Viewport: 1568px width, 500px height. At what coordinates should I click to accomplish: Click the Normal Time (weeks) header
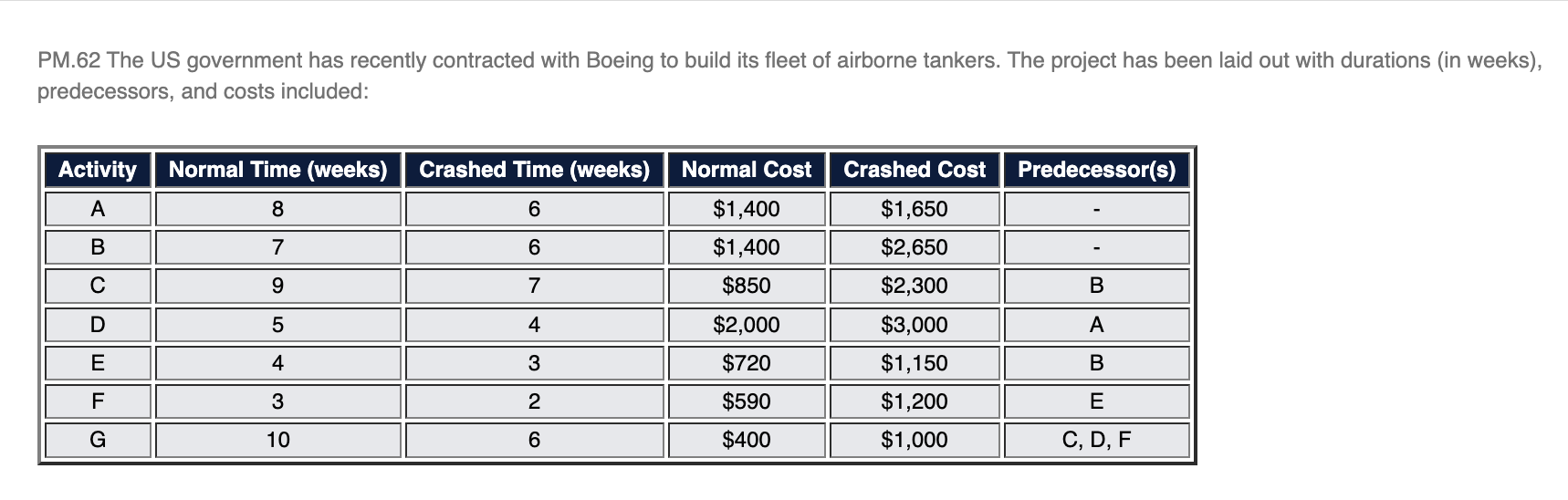[277, 170]
